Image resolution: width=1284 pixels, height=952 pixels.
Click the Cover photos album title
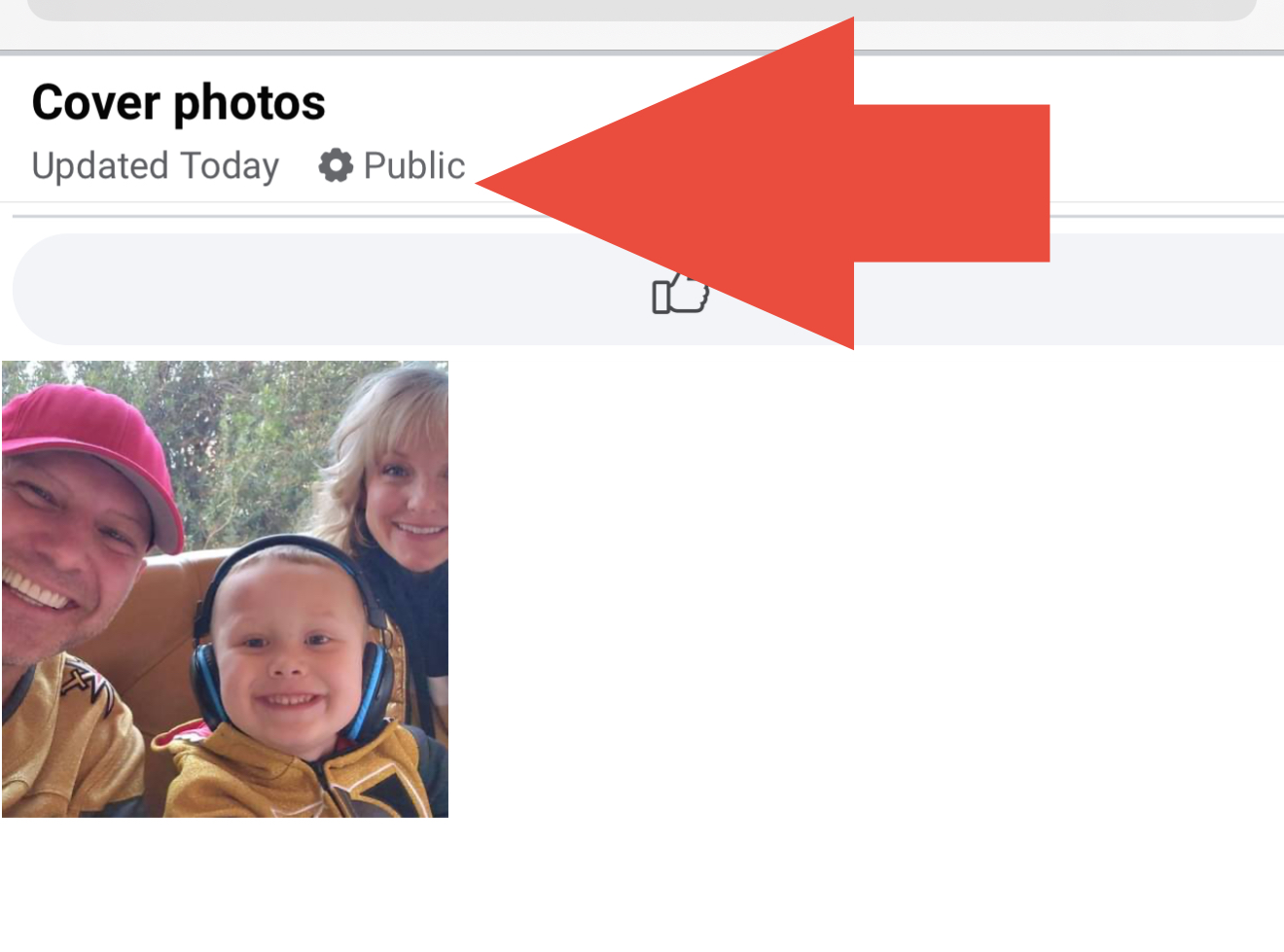click(179, 102)
